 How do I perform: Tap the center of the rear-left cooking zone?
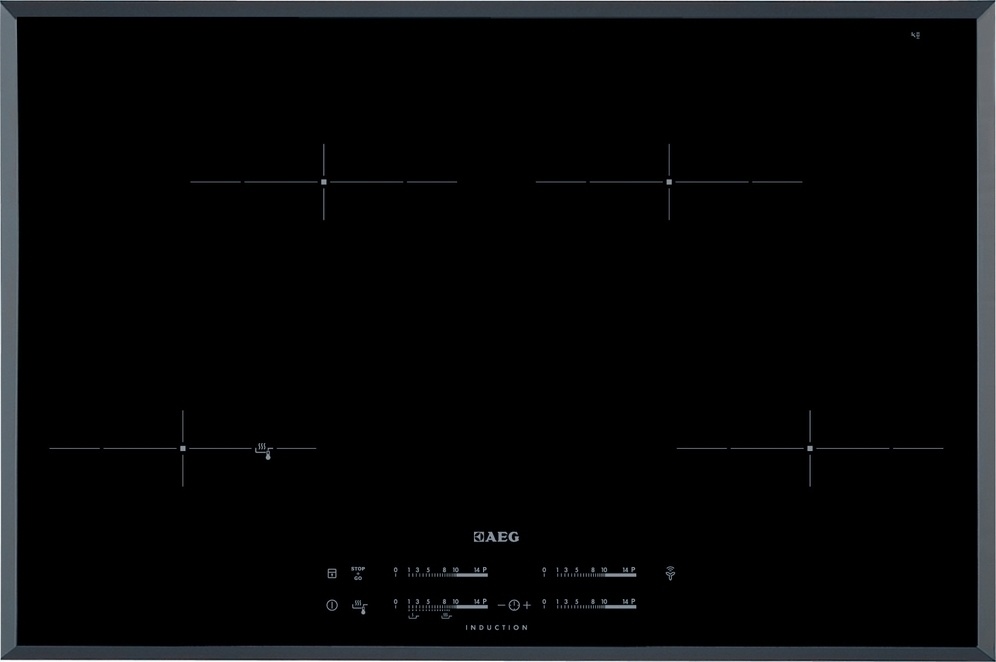pos(323,182)
